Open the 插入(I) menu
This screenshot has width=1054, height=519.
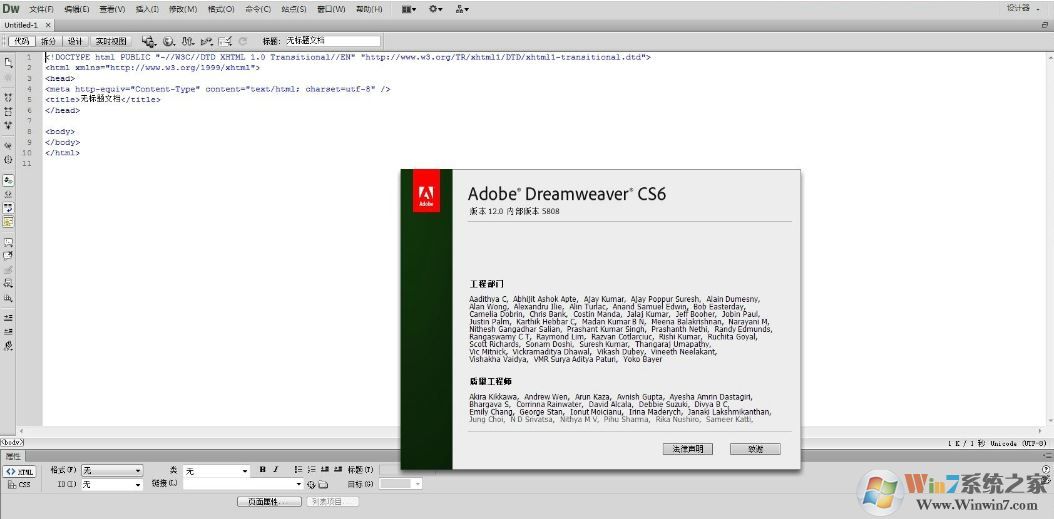(x=147, y=9)
